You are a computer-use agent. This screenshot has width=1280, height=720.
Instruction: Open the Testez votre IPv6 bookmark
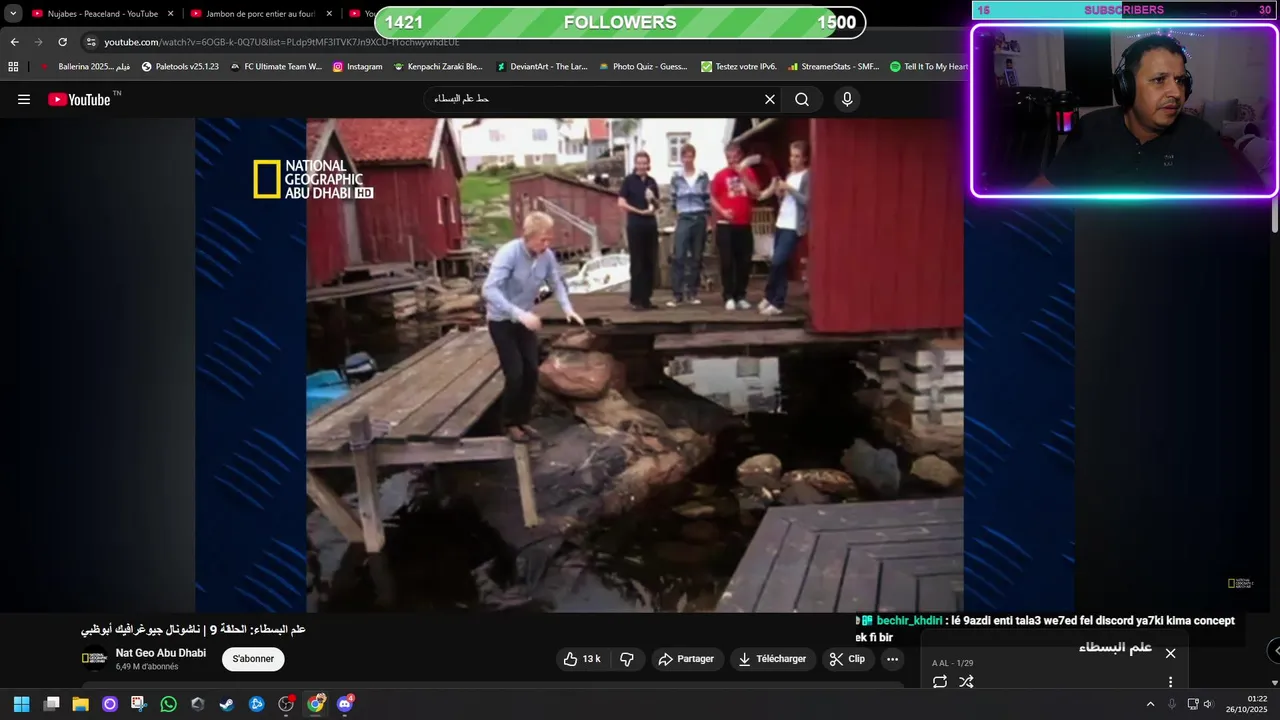[x=739, y=67]
